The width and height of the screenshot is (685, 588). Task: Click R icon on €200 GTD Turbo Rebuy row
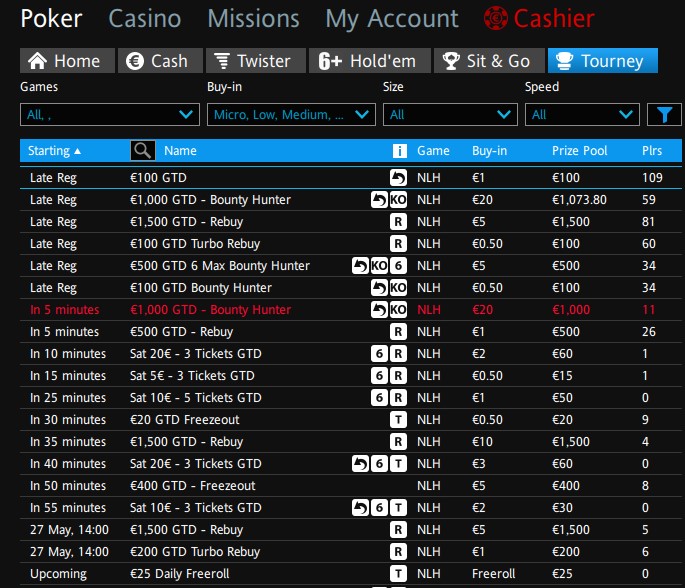click(x=398, y=551)
